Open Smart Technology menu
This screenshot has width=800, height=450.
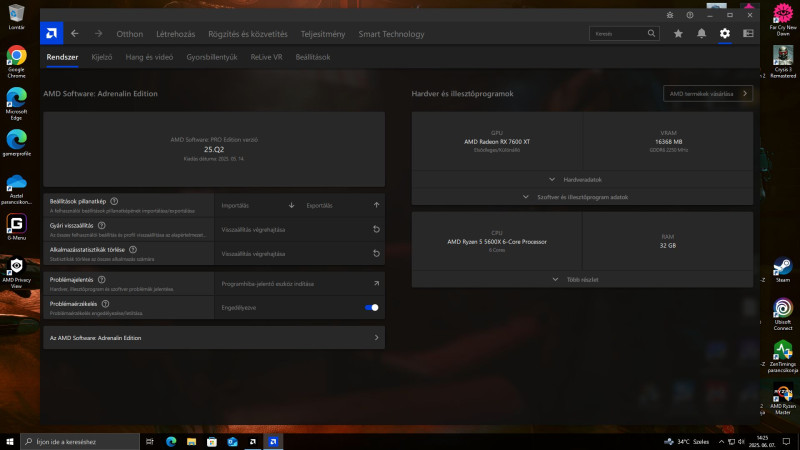pos(391,34)
